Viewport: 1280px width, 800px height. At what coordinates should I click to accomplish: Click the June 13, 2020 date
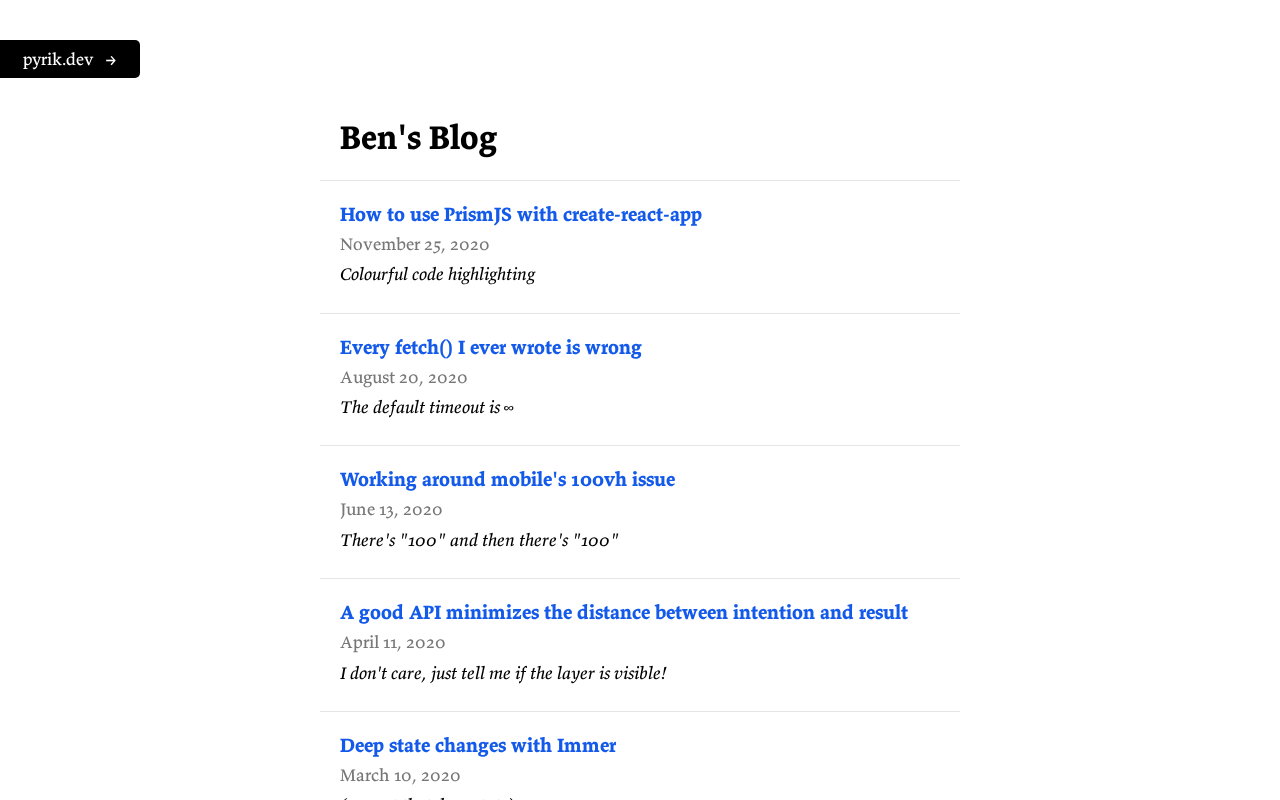click(391, 510)
